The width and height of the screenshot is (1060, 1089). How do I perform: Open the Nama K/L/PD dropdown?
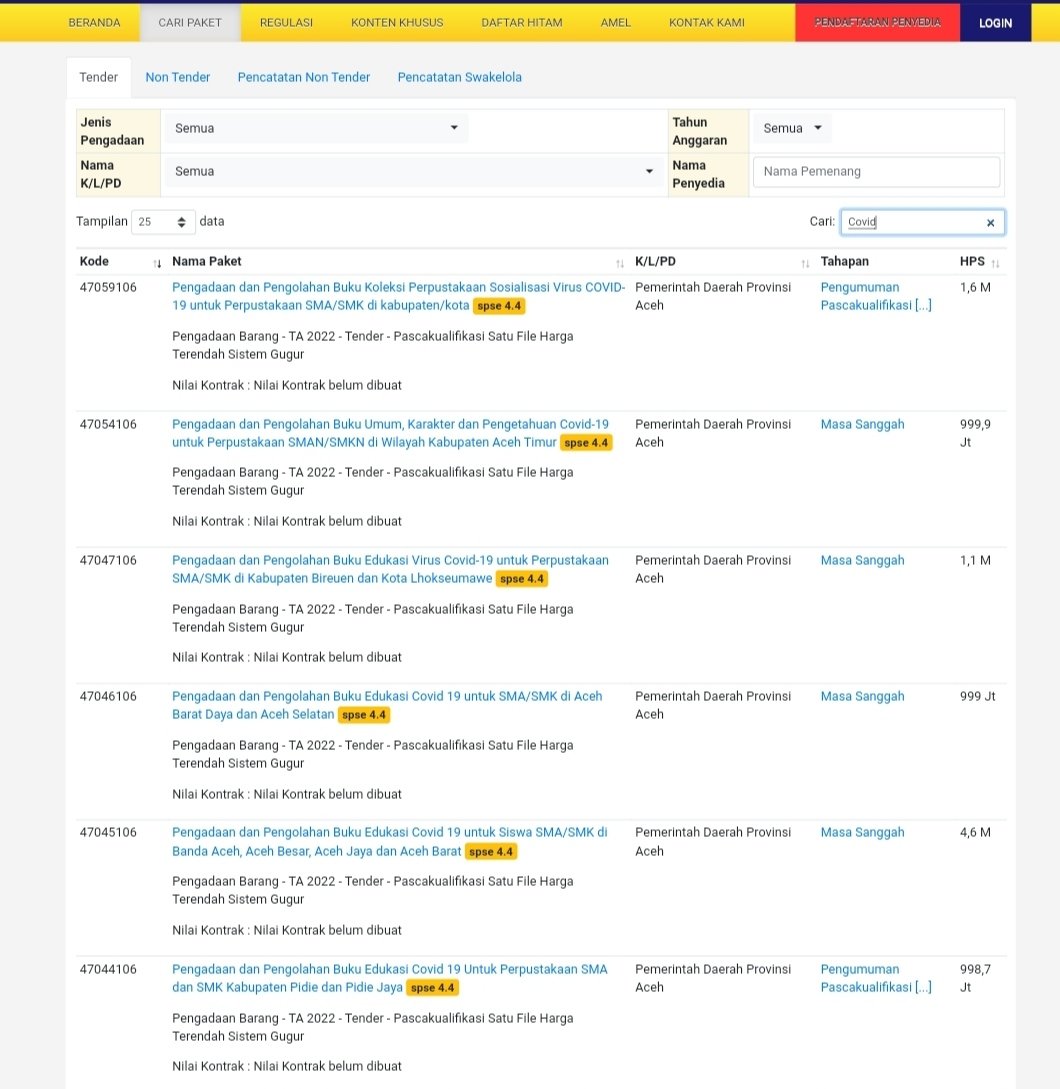click(x=413, y=171)
